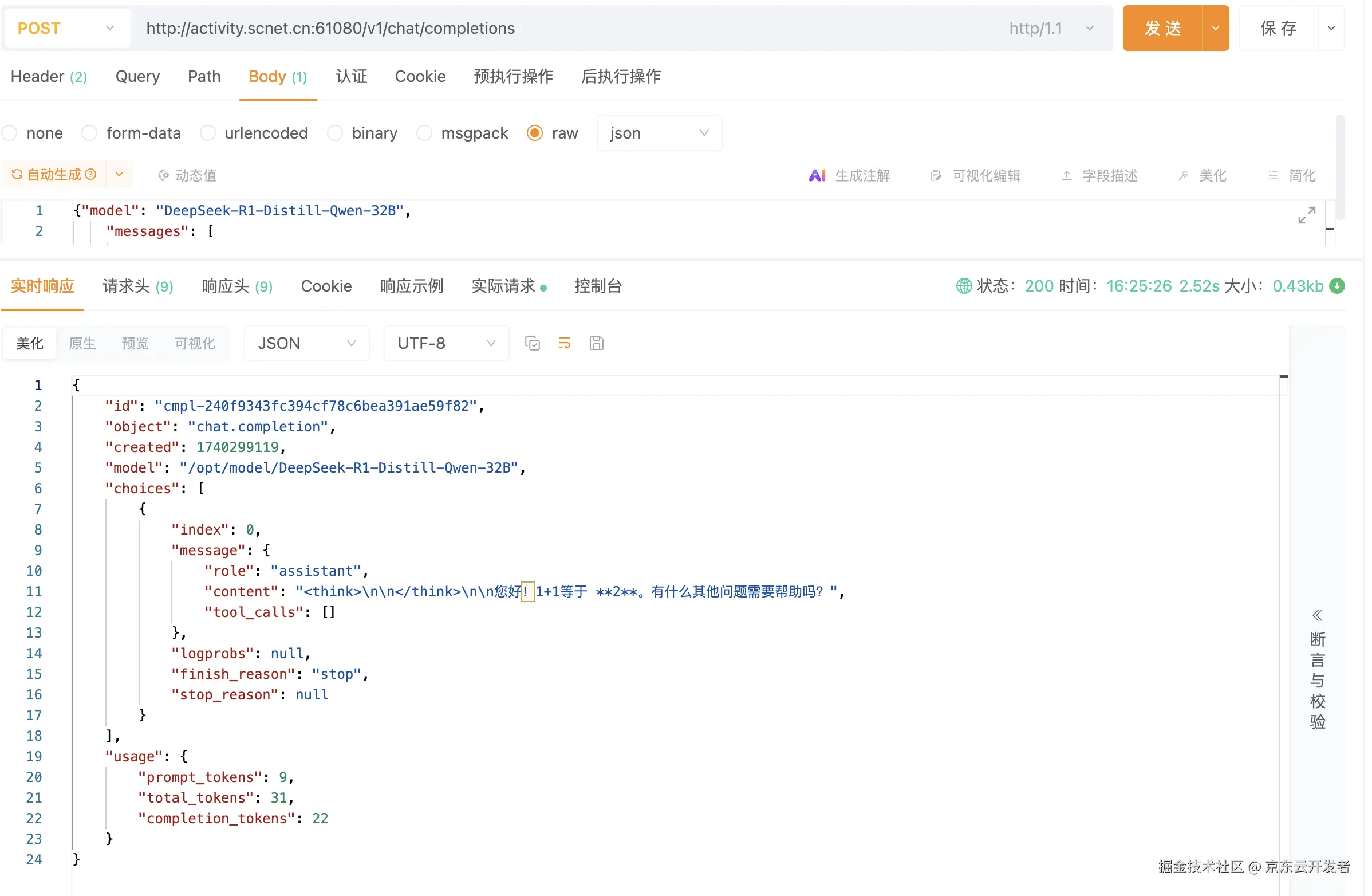
Task: Click the globe icon next to status
Action: tap(964, 286)
